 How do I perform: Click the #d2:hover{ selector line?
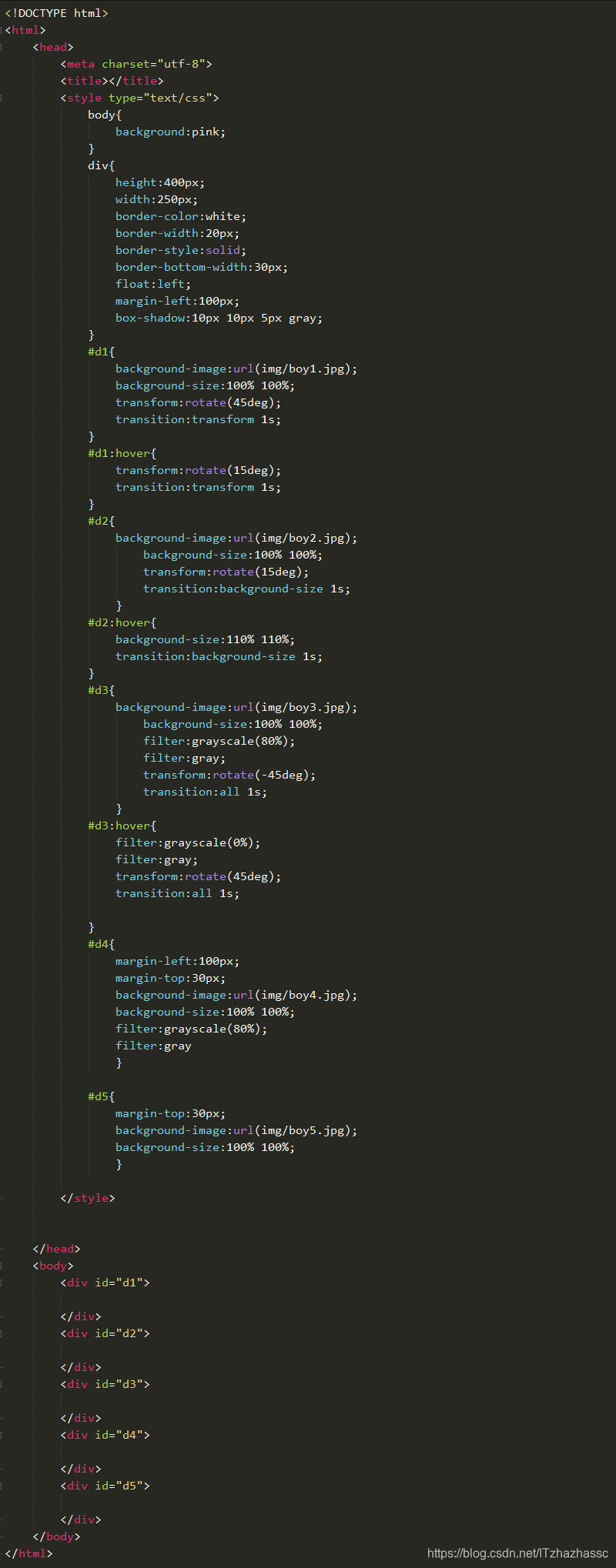(122, 622)
